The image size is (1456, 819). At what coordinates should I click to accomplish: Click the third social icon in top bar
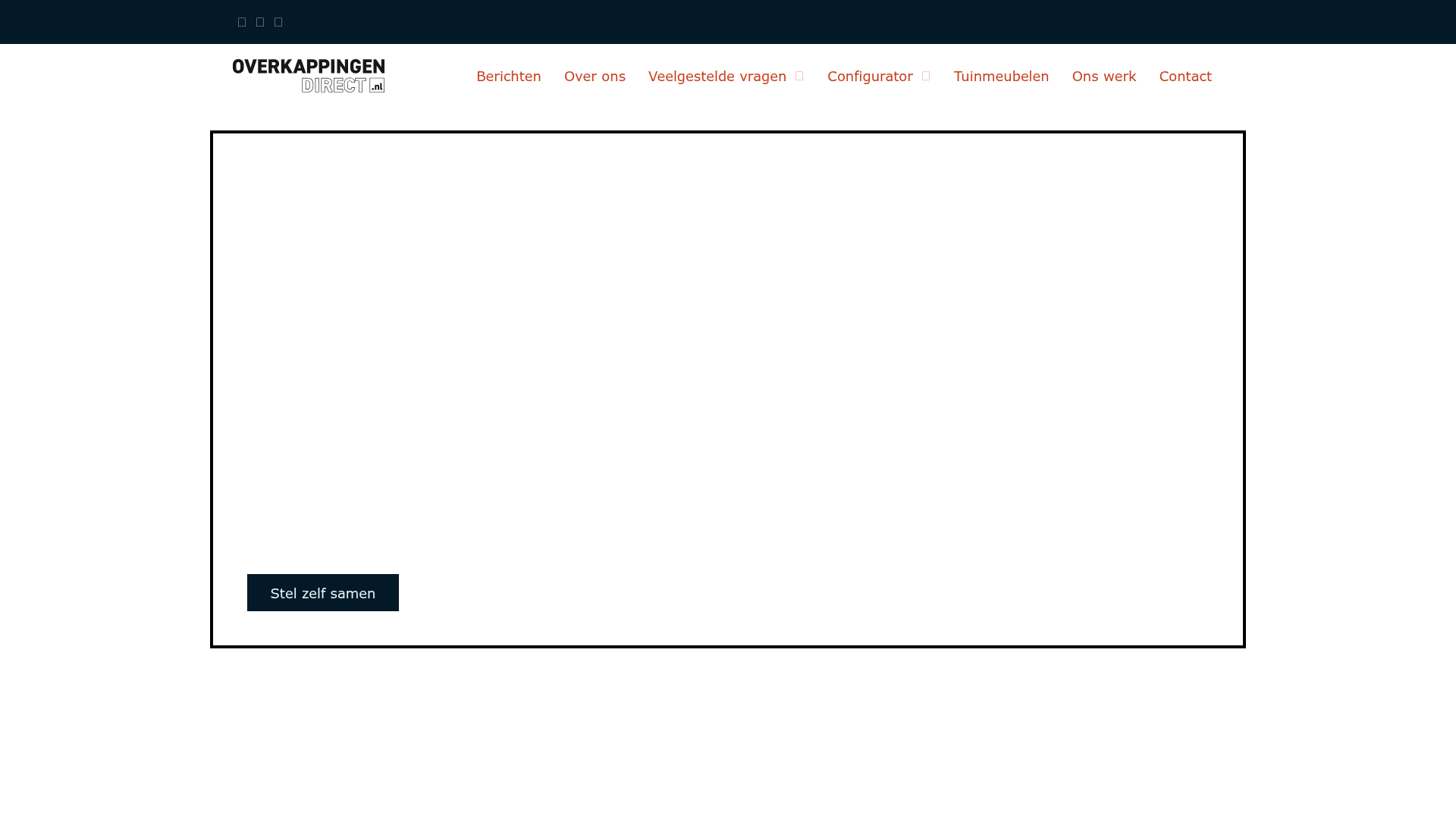278,22
